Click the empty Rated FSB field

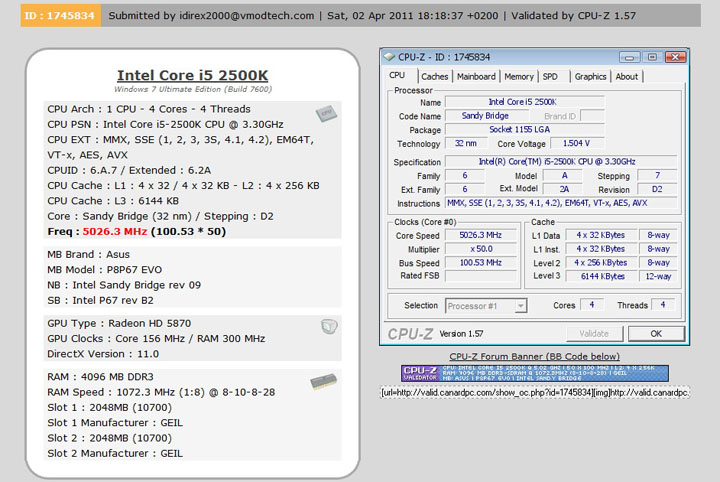(x=481, y=276)
